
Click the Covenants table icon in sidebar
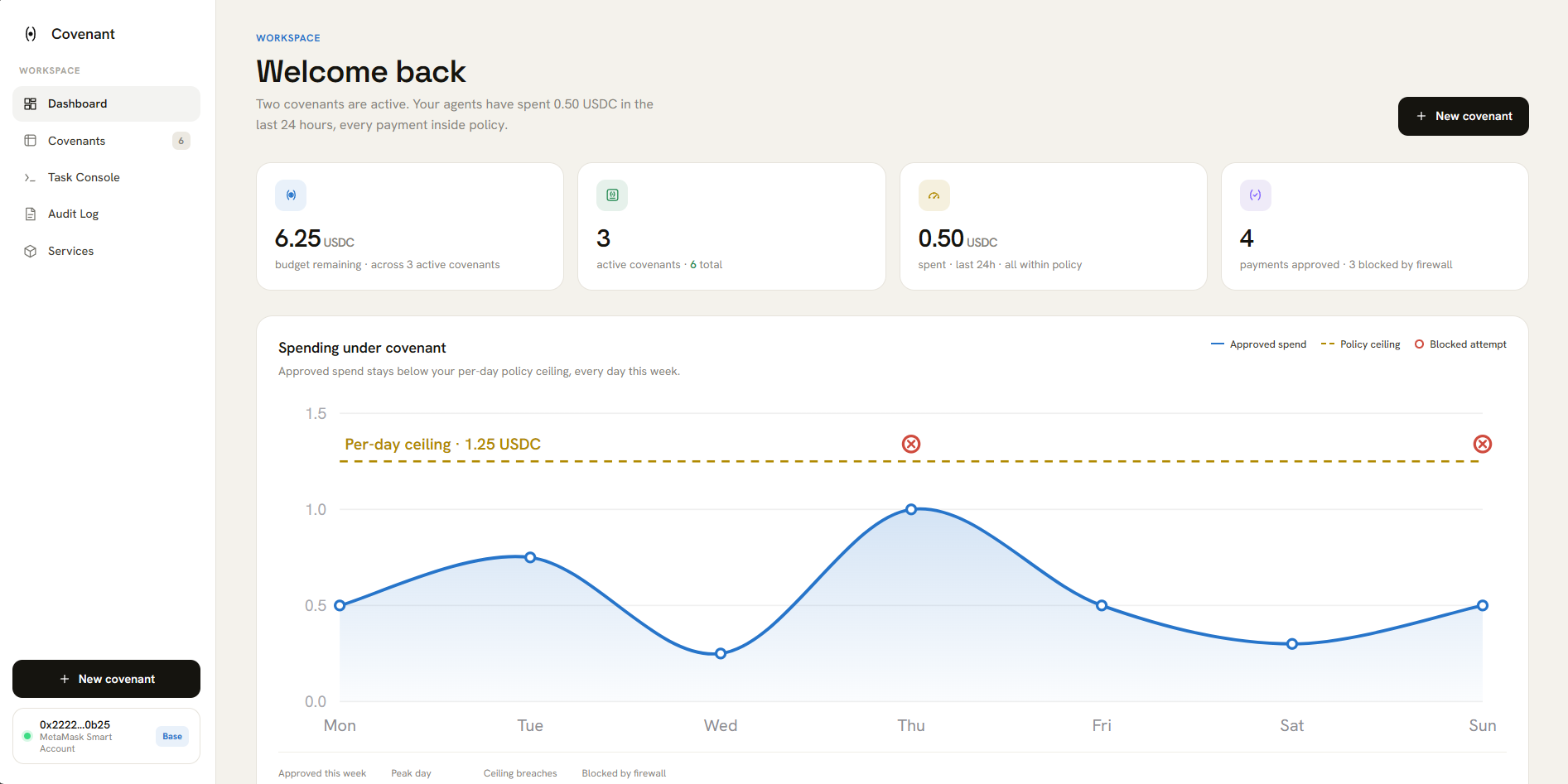point(31,141)
